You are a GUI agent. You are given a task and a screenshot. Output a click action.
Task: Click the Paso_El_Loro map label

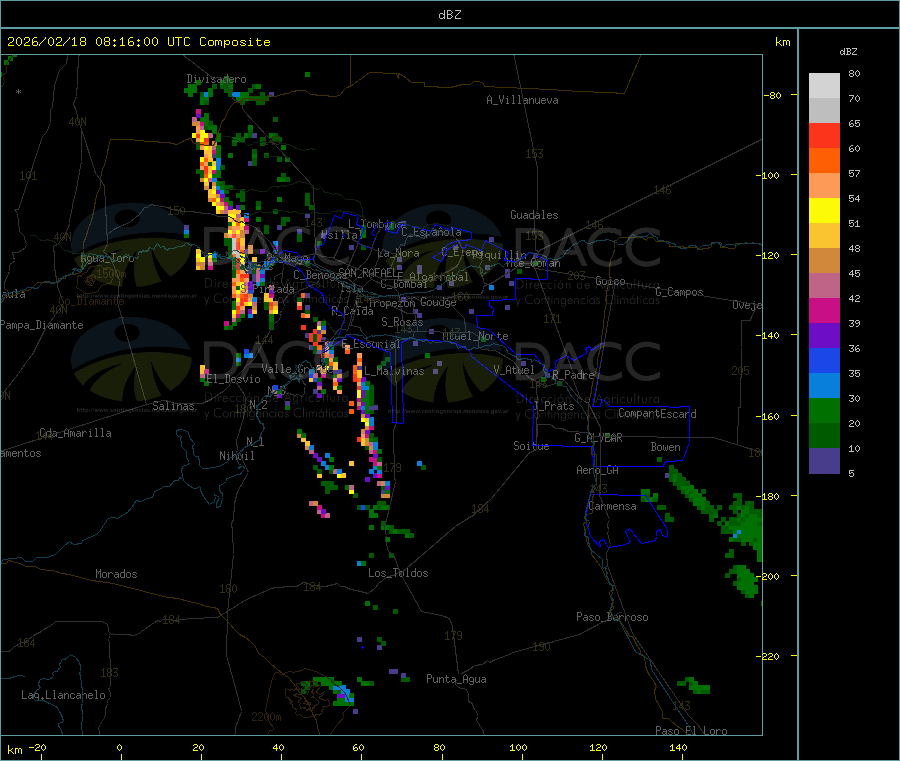[x=691, y=731]
